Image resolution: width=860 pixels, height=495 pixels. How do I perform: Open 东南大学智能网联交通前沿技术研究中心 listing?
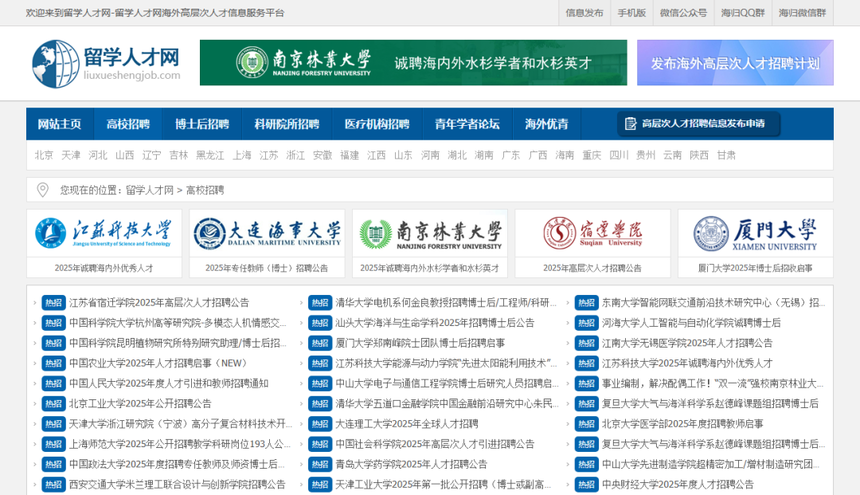pos(713,303)
